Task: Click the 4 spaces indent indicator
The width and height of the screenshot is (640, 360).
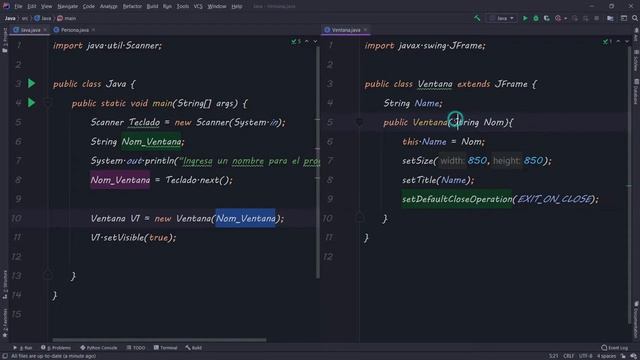Action: [606, 356]
